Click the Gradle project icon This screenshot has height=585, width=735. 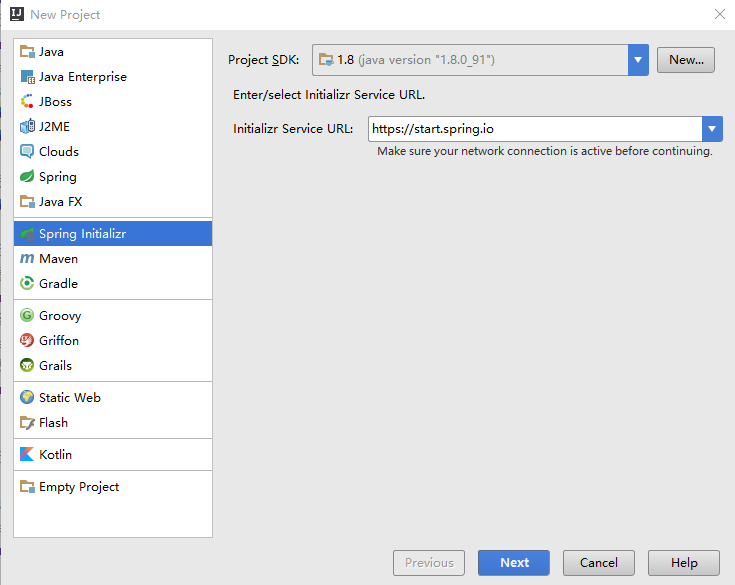click(x=27, y=284)
